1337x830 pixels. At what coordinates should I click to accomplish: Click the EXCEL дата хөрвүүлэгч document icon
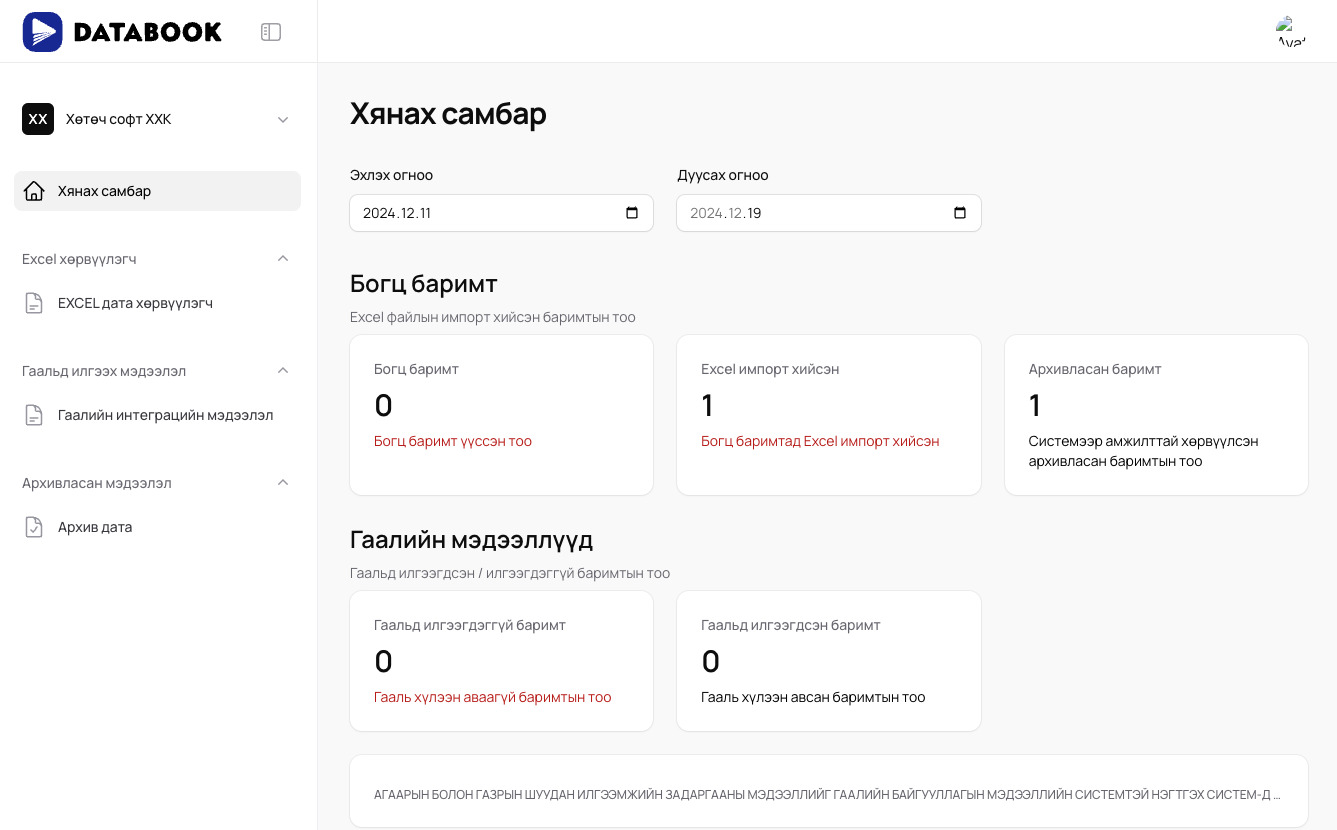click(x=34, y=303)
